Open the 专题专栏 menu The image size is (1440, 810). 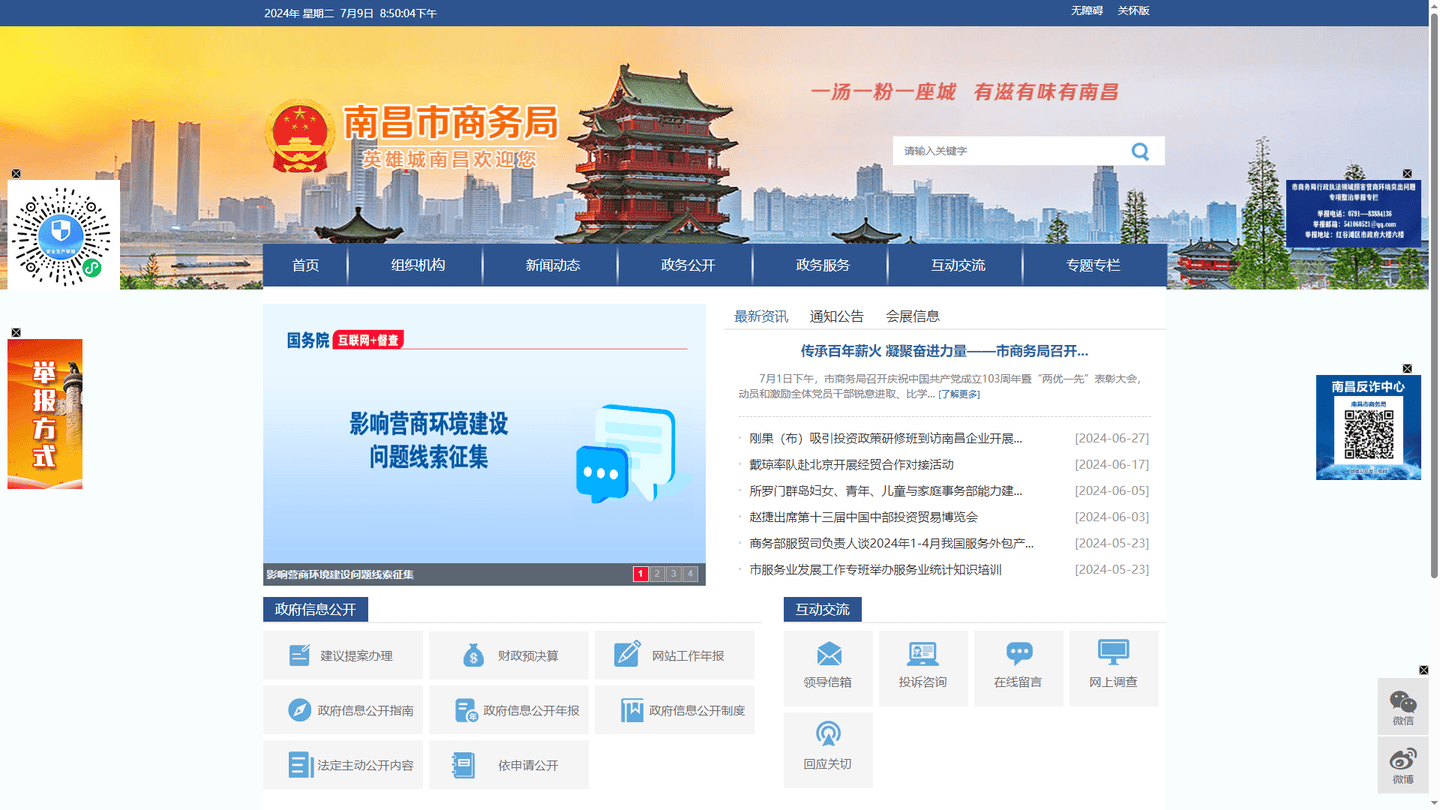point(1093,265)
